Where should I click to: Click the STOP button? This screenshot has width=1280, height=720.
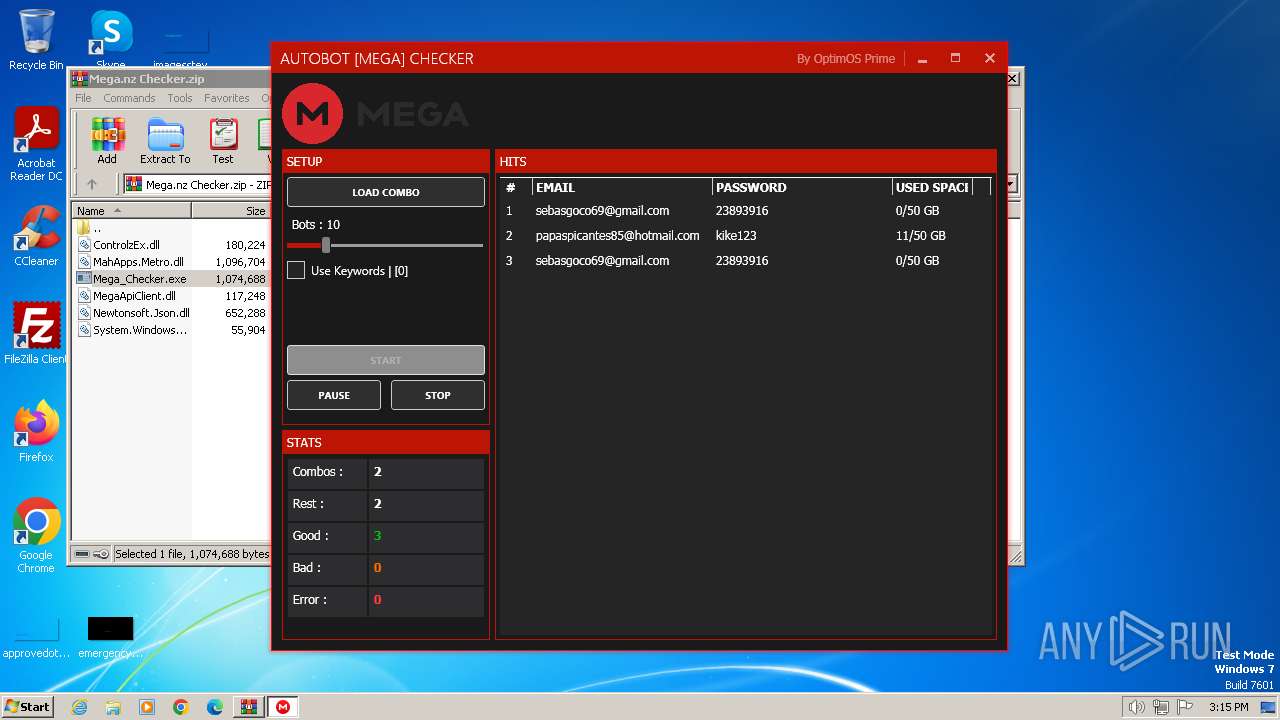tap(438, 395)
